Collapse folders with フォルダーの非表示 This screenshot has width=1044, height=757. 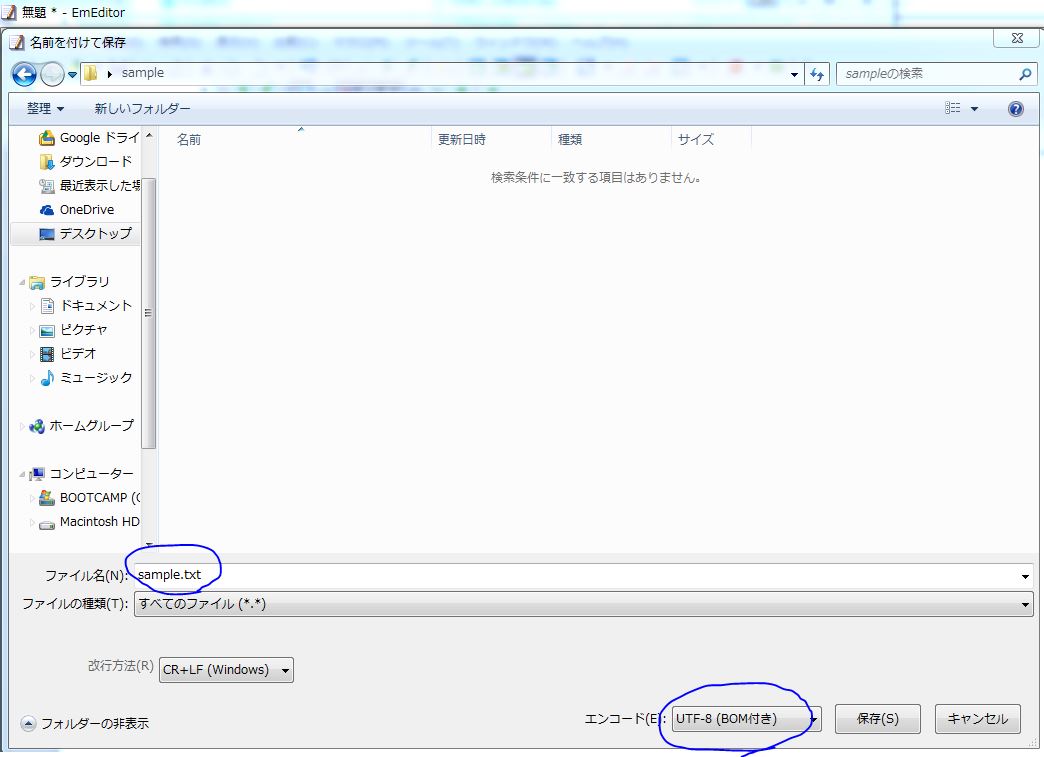pyautogui.click(x=85, y=724)
